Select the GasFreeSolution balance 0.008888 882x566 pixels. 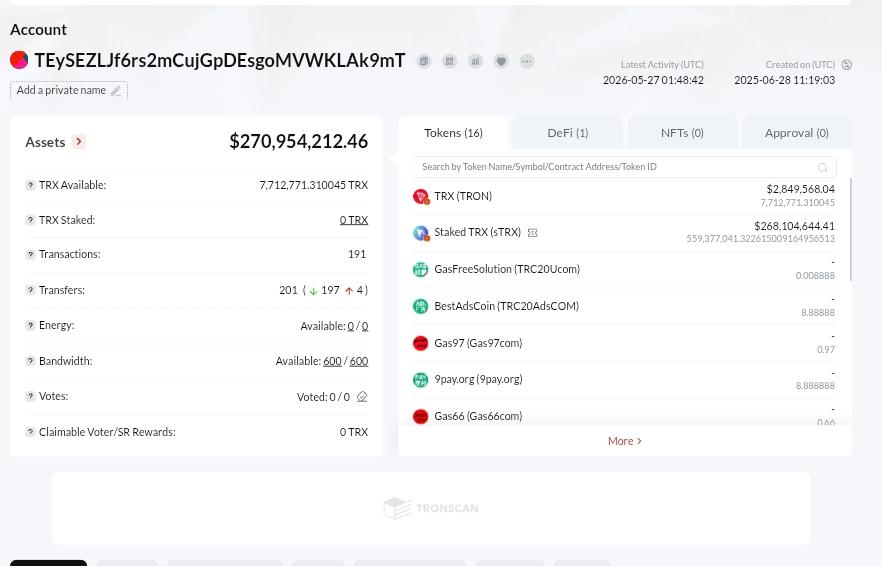tap(815, 276)
